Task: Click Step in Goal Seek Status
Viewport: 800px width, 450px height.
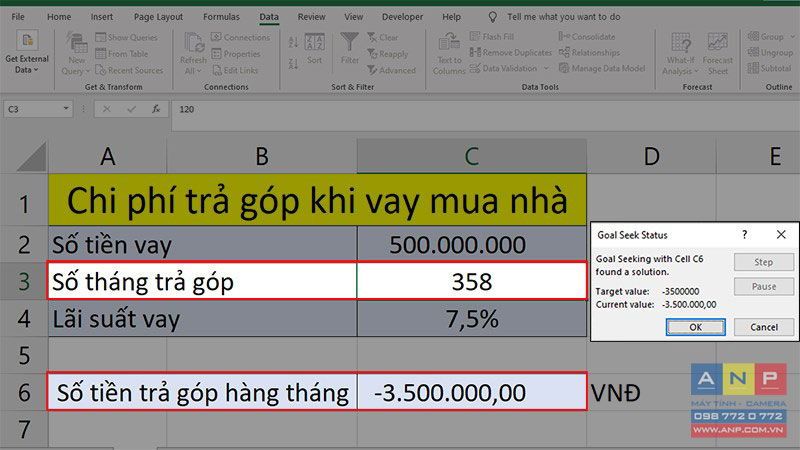Action: (764, 262)
